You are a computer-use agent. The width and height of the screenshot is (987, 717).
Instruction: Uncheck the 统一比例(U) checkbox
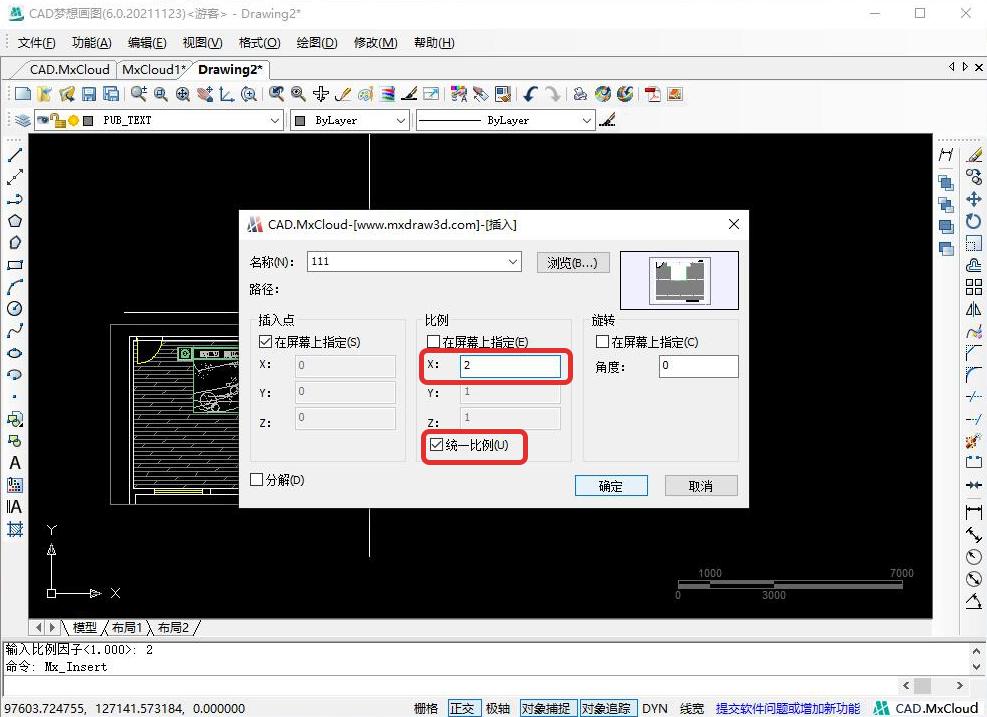coord(435,445)
